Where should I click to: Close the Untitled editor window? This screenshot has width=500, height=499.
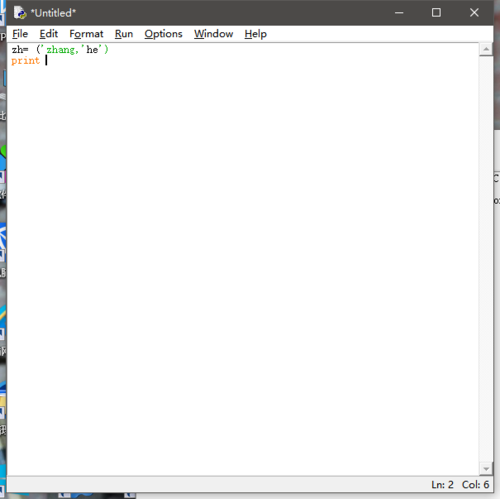[474, 13]
